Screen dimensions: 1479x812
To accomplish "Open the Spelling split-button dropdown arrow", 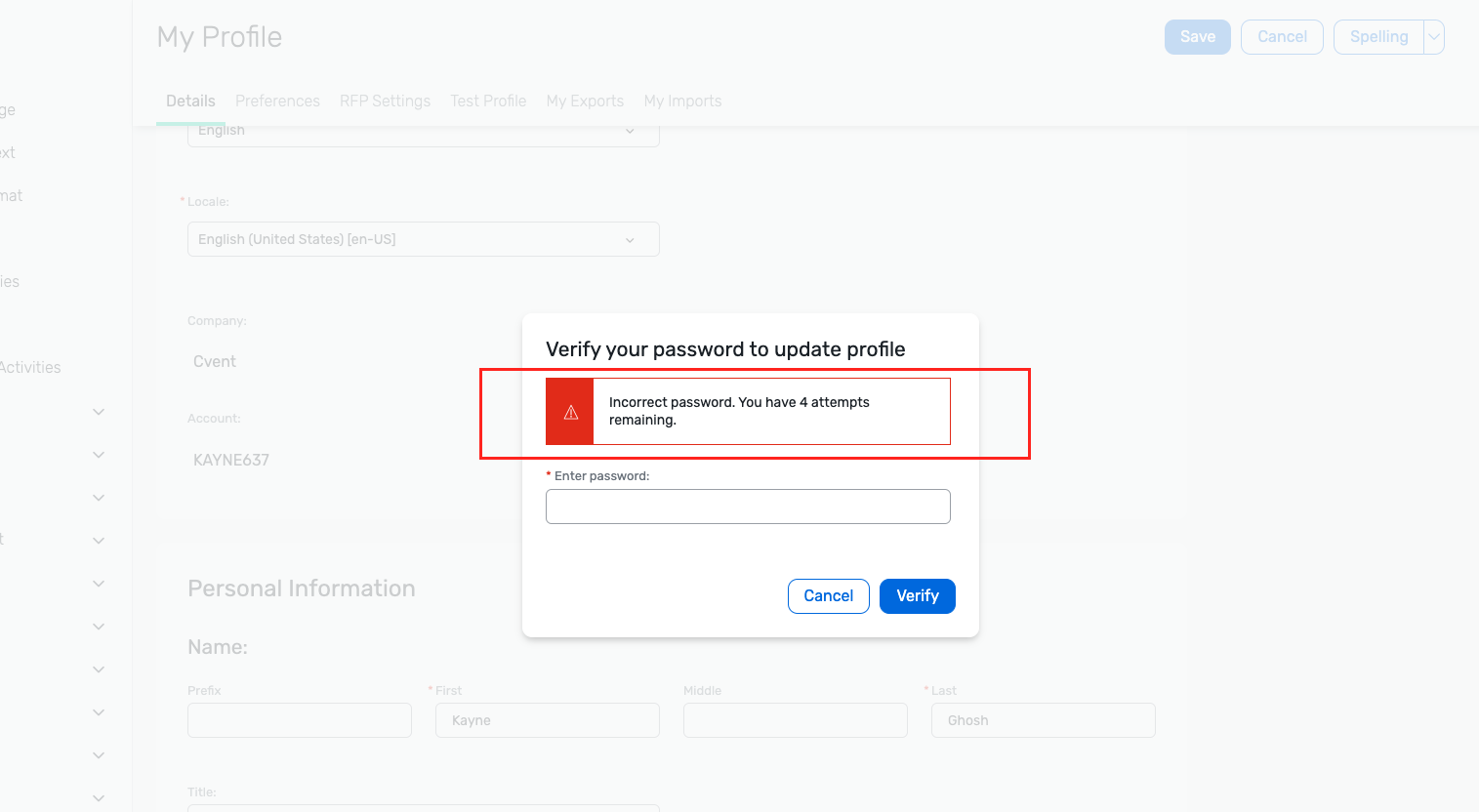I will tap(1434, 37).
